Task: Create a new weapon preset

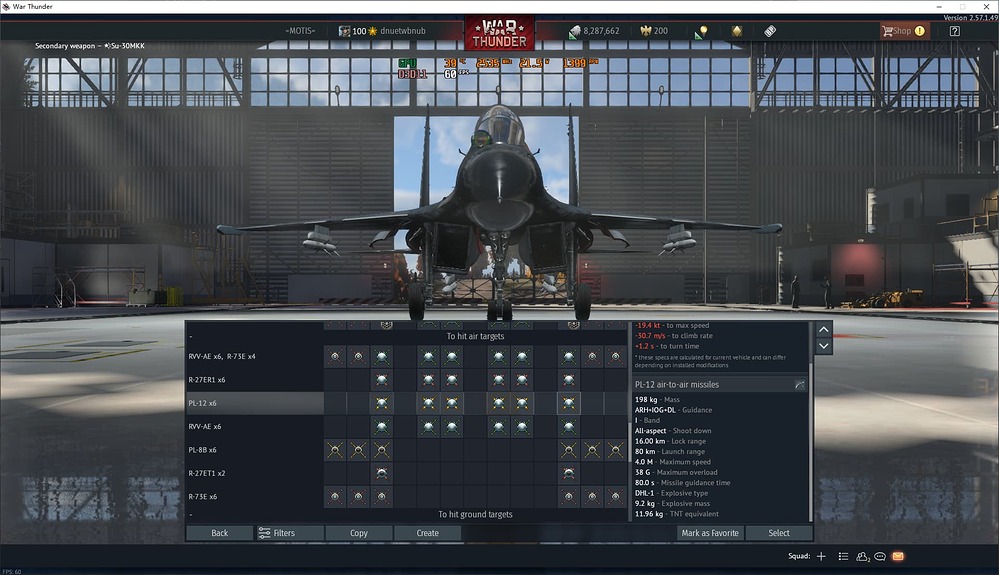Action: tap(428, 533)
